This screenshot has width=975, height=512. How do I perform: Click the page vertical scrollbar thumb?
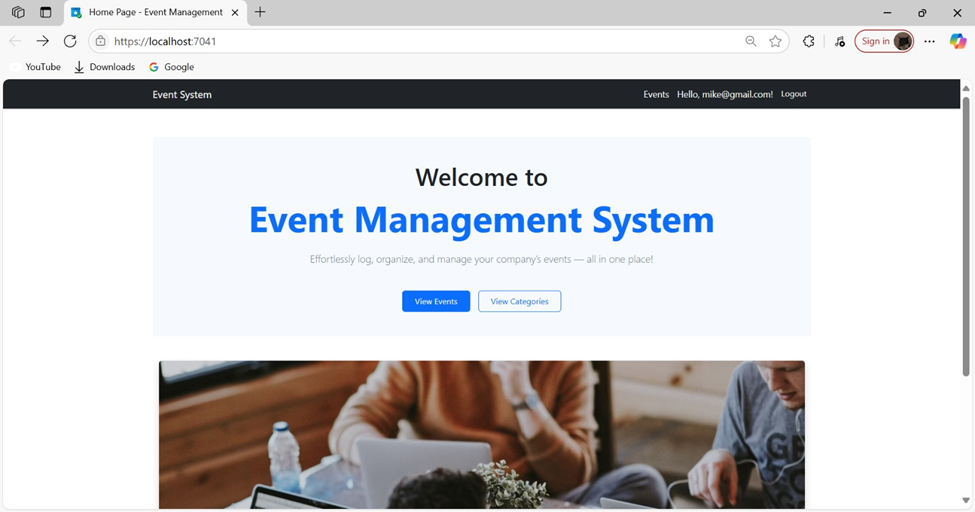[x=966, y=236]
